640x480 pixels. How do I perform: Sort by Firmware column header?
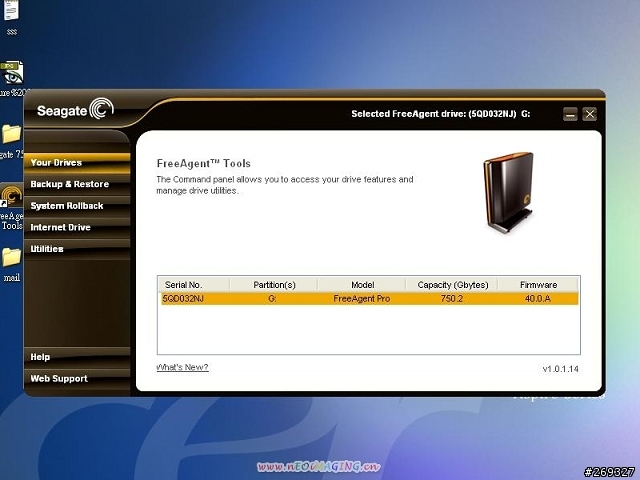point(538,284)
